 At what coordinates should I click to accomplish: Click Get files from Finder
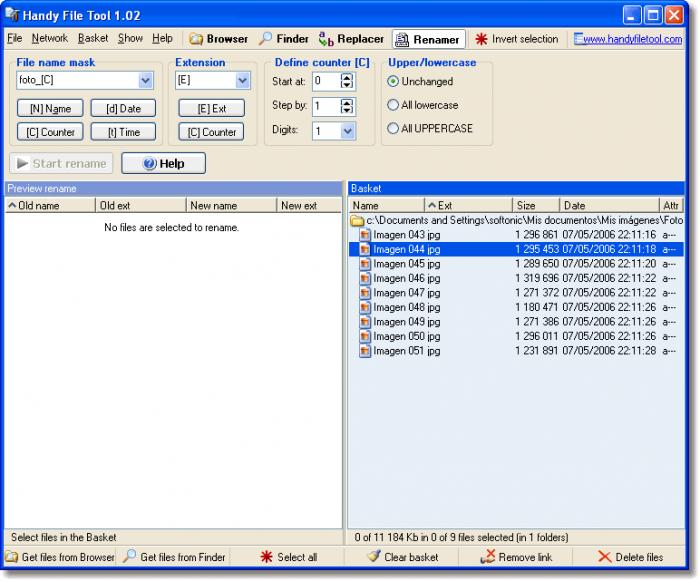pyautogui.click(x=174, y=557)
